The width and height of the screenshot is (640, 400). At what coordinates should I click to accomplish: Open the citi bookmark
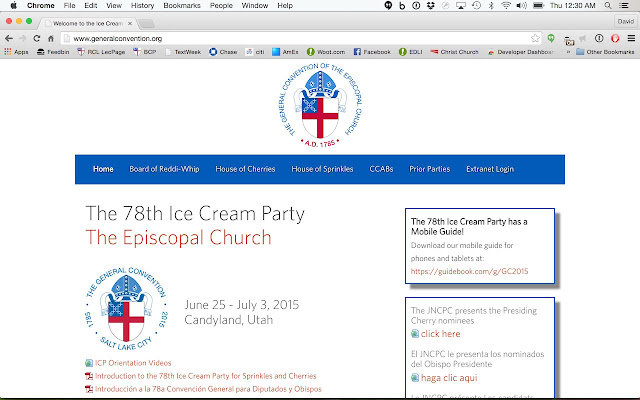pyautogui.click(x=255, y=52)
